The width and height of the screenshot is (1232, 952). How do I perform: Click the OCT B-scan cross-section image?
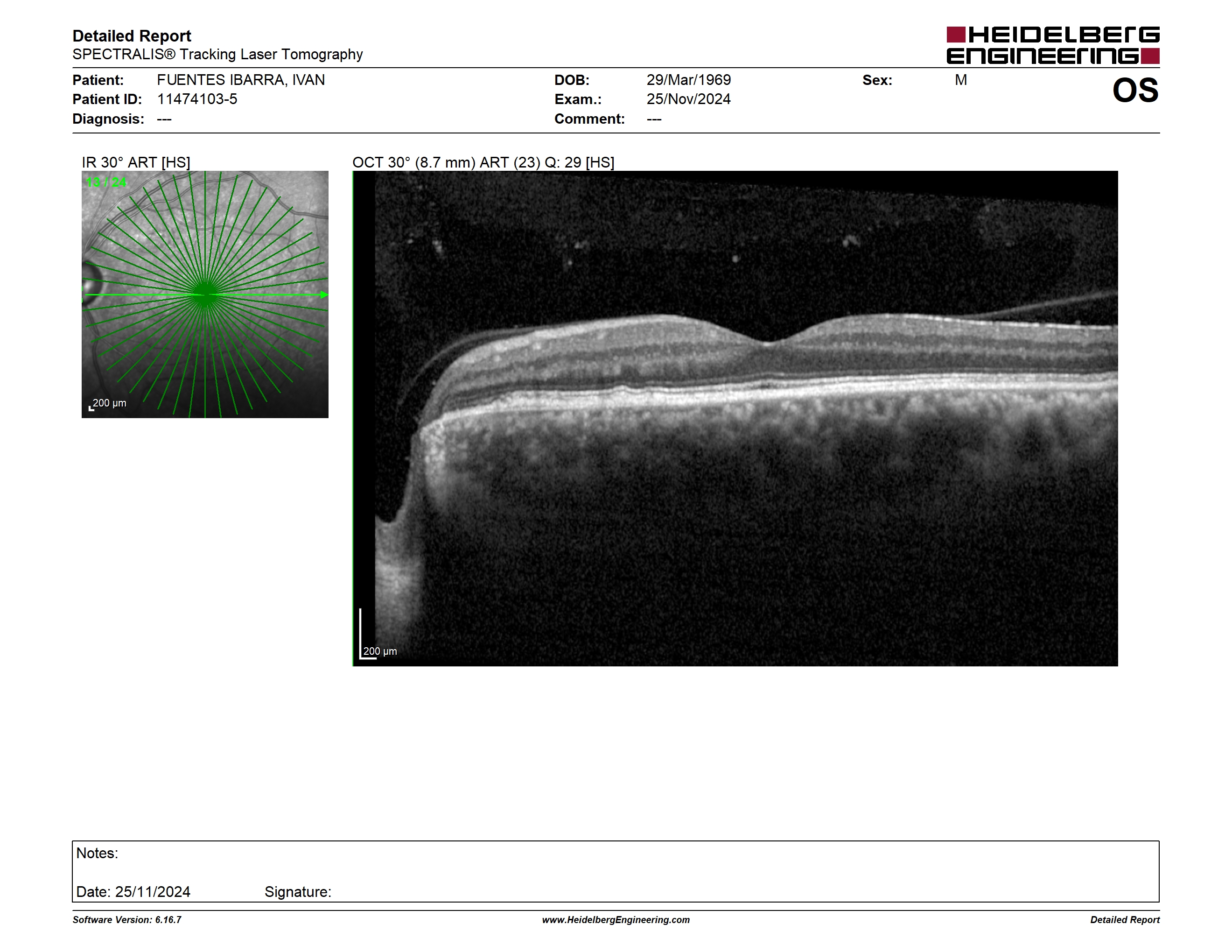pos(735,419)
